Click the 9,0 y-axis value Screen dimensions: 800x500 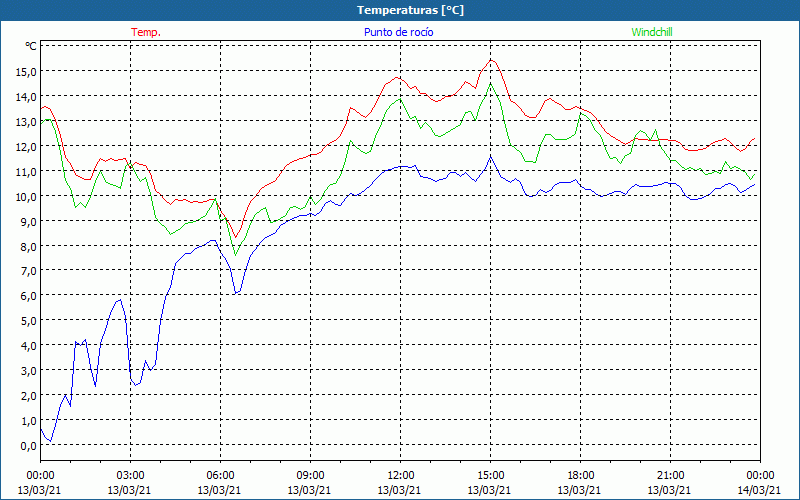[x=29, y=222]
